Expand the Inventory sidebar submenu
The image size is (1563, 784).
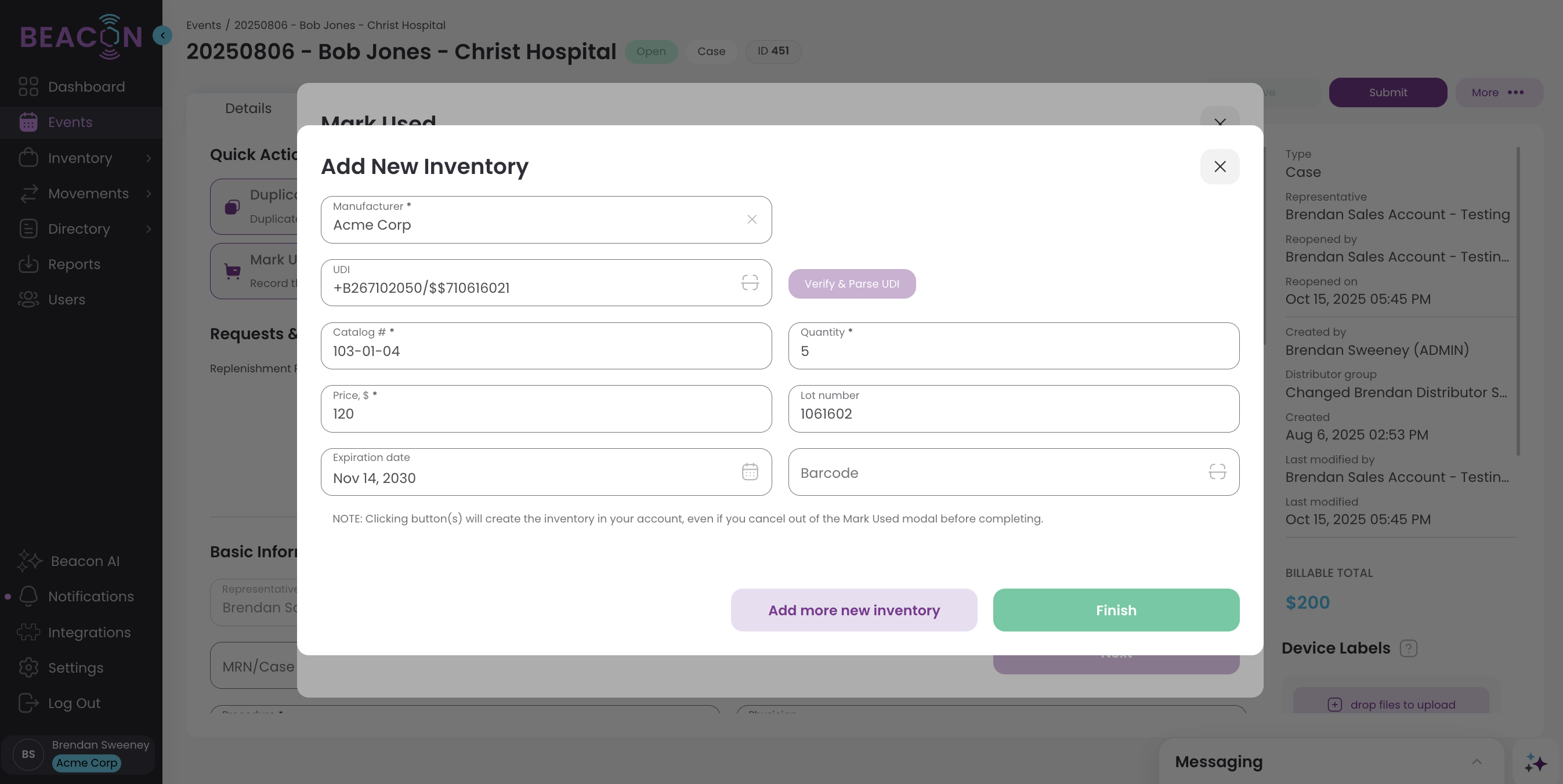click(x=149, y=158)
